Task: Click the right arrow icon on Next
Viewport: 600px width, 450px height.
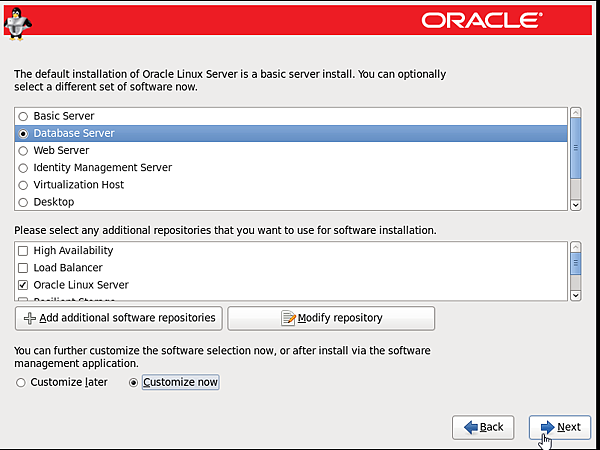Action: point(546,427)
